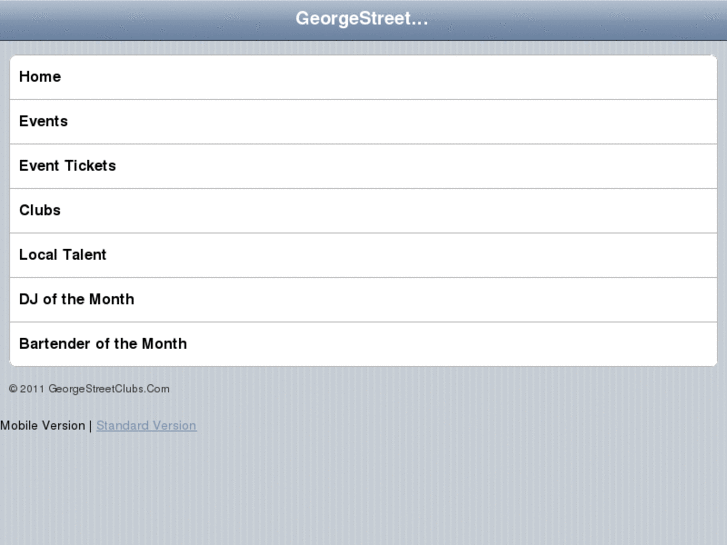Tap the Home row in navigation list
This screenshot has width=727, height=545.
pyautogui.click(x=363, y=77)
